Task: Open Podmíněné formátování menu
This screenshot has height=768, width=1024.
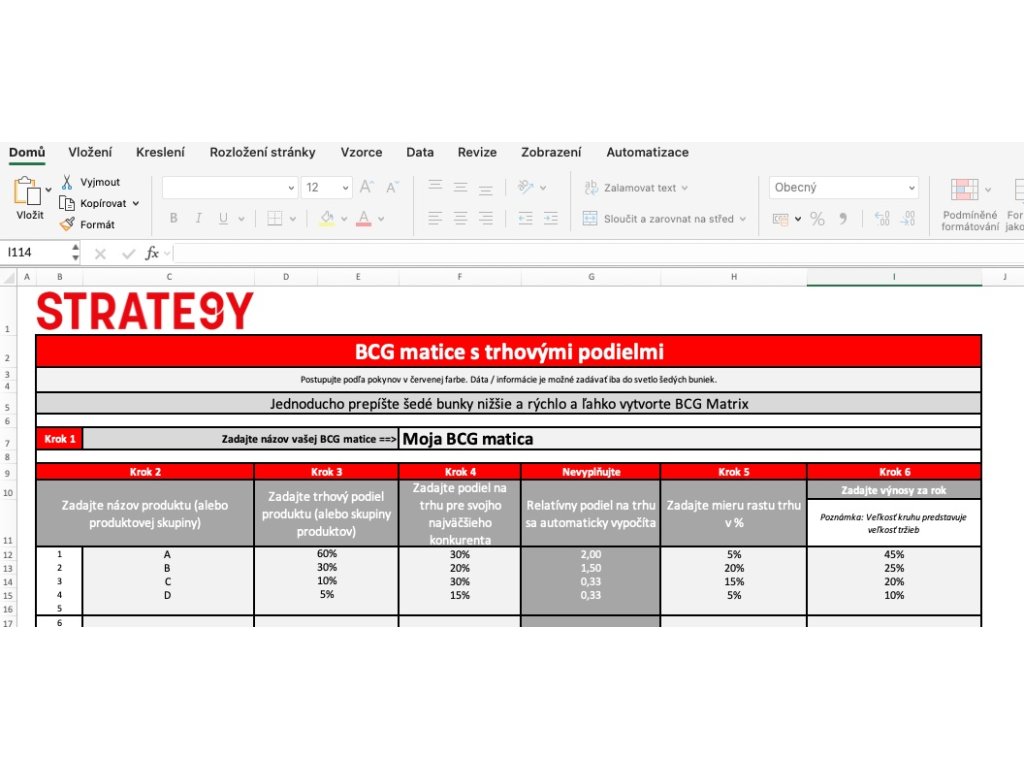Action: tap(969, 203)
